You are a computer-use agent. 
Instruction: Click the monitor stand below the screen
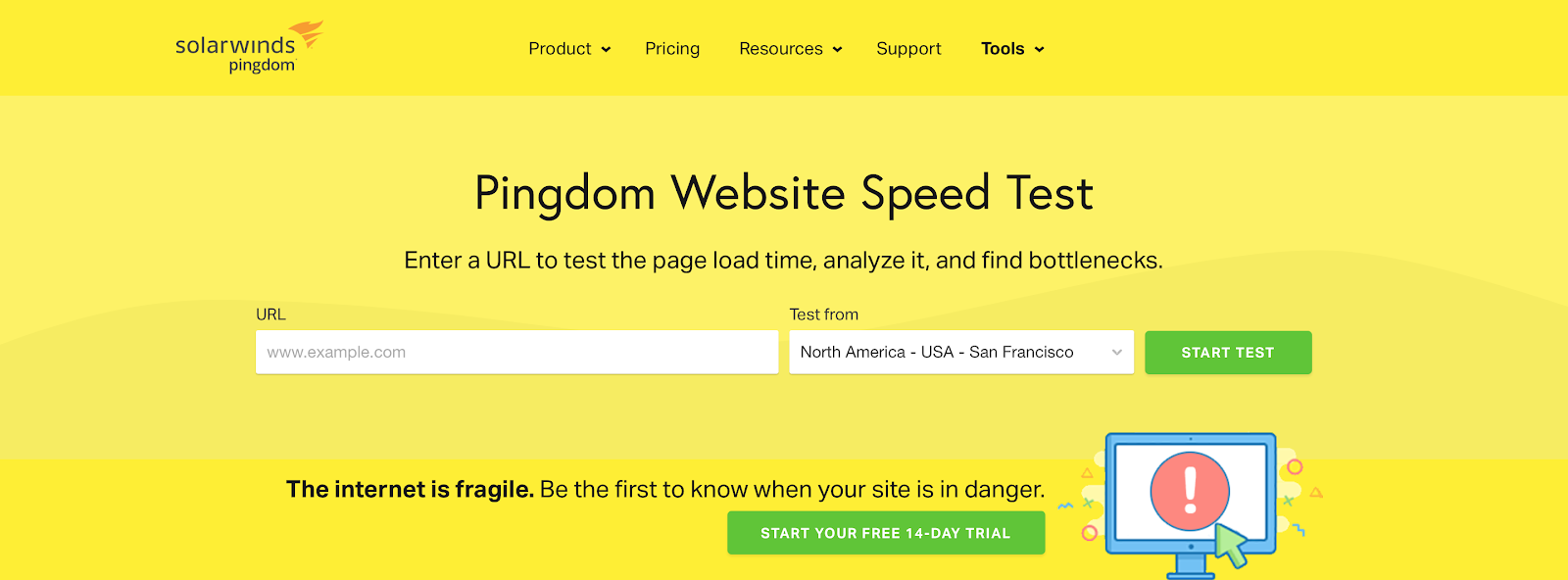click(1191, 565)
